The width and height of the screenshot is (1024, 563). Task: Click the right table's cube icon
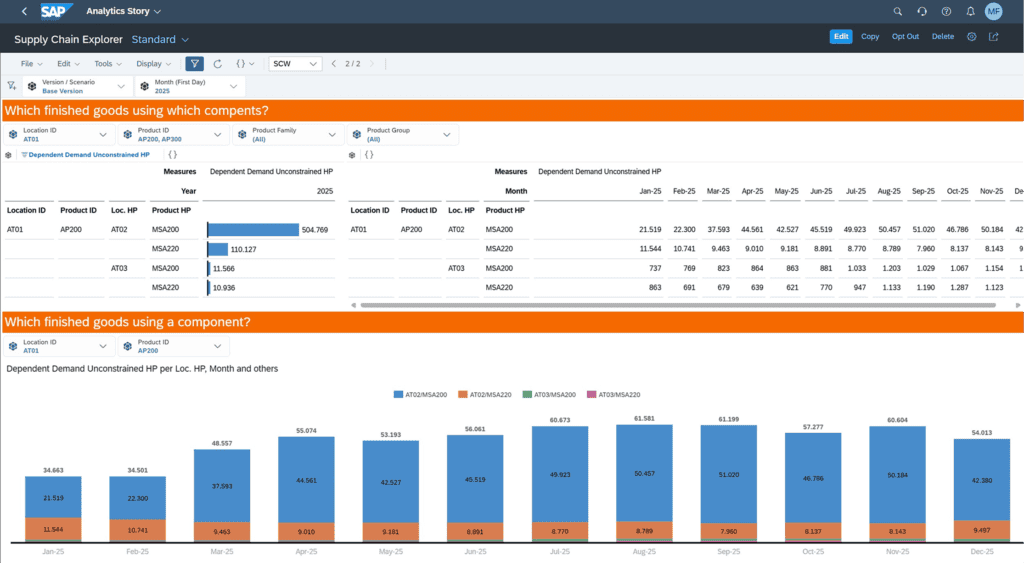pos(352,155)
